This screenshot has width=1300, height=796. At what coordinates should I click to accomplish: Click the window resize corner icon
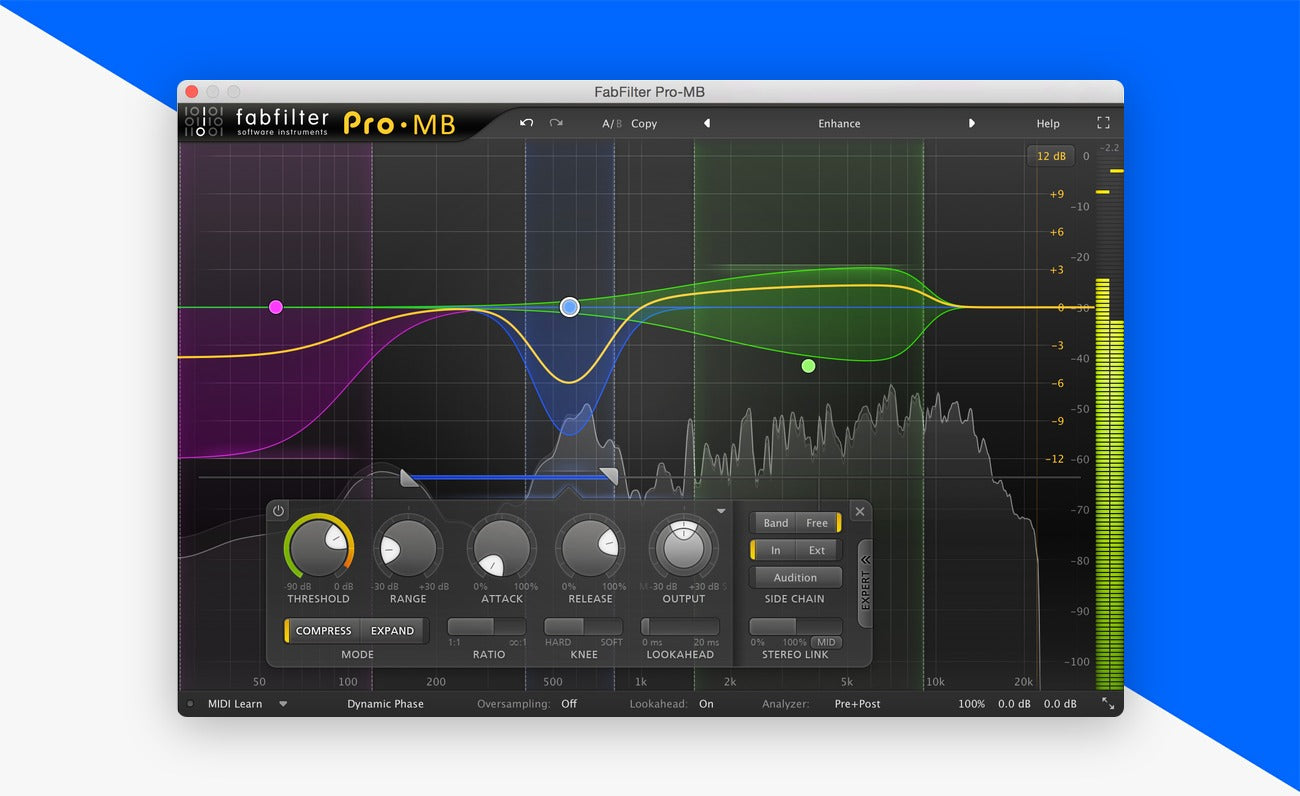click(x=1108, y=703)
